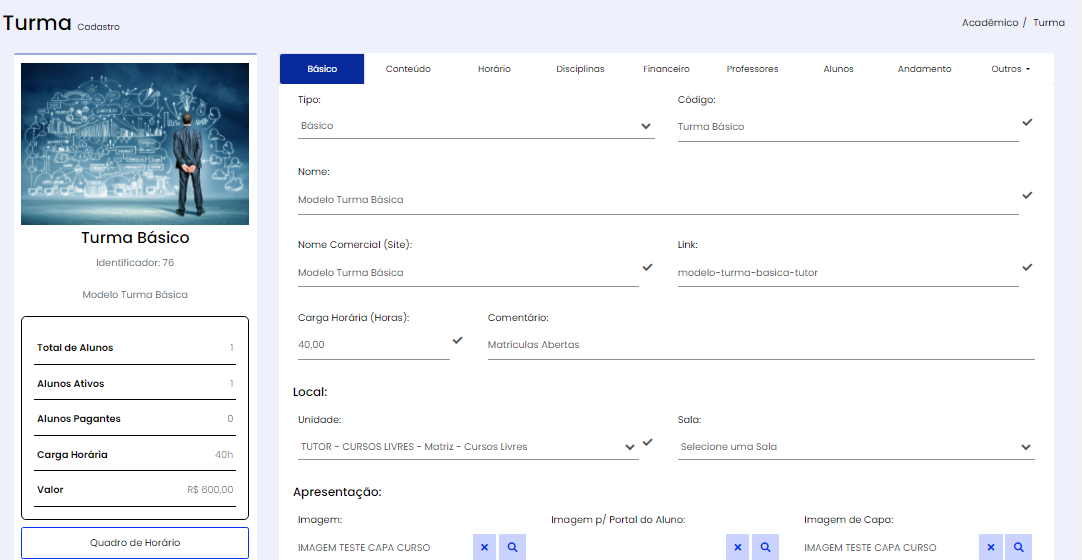
Task: Open the Quadro de Horário button
Action: point(135,543)
